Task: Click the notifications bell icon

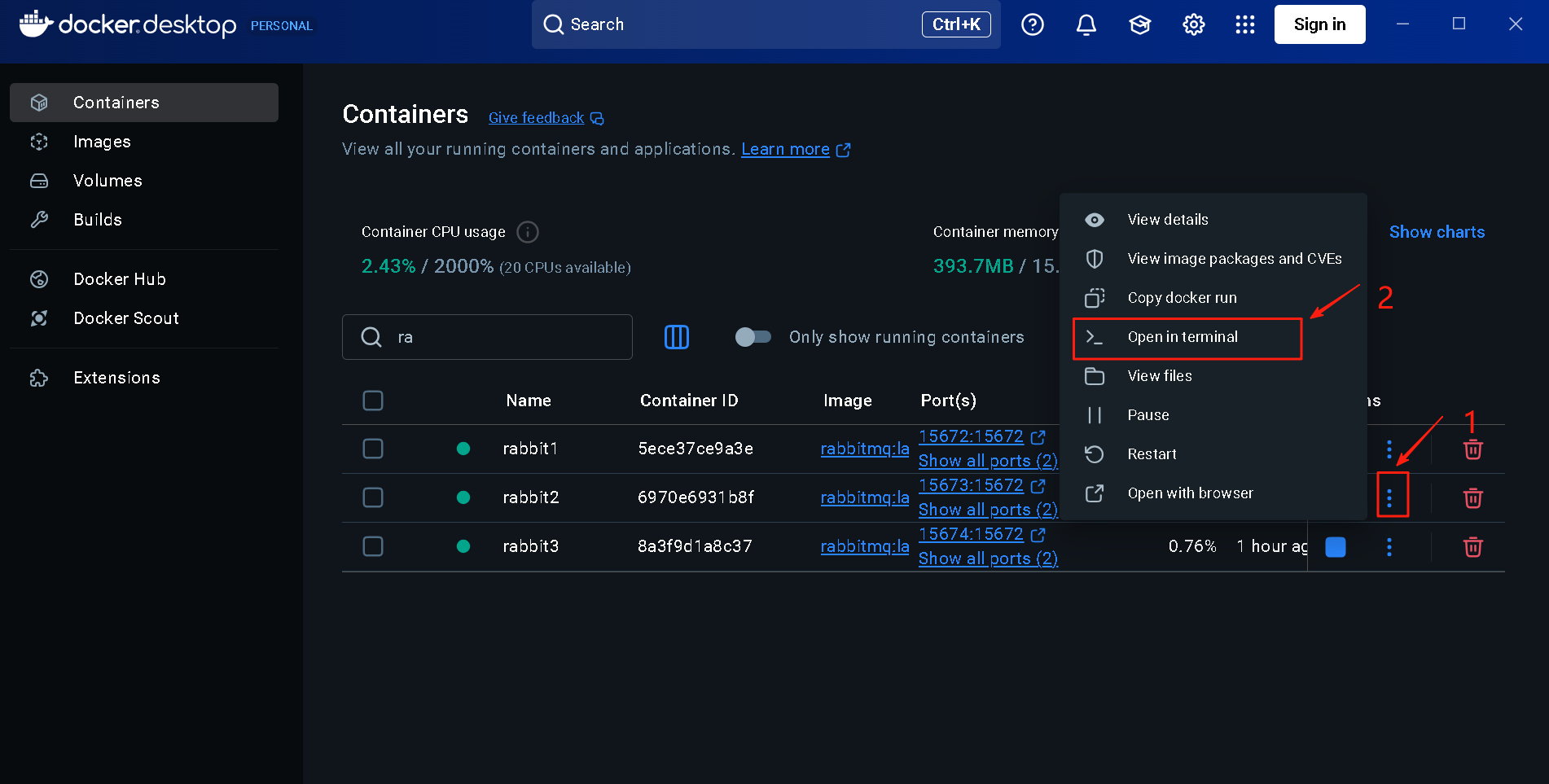Action: click(x=1086, y=24)
